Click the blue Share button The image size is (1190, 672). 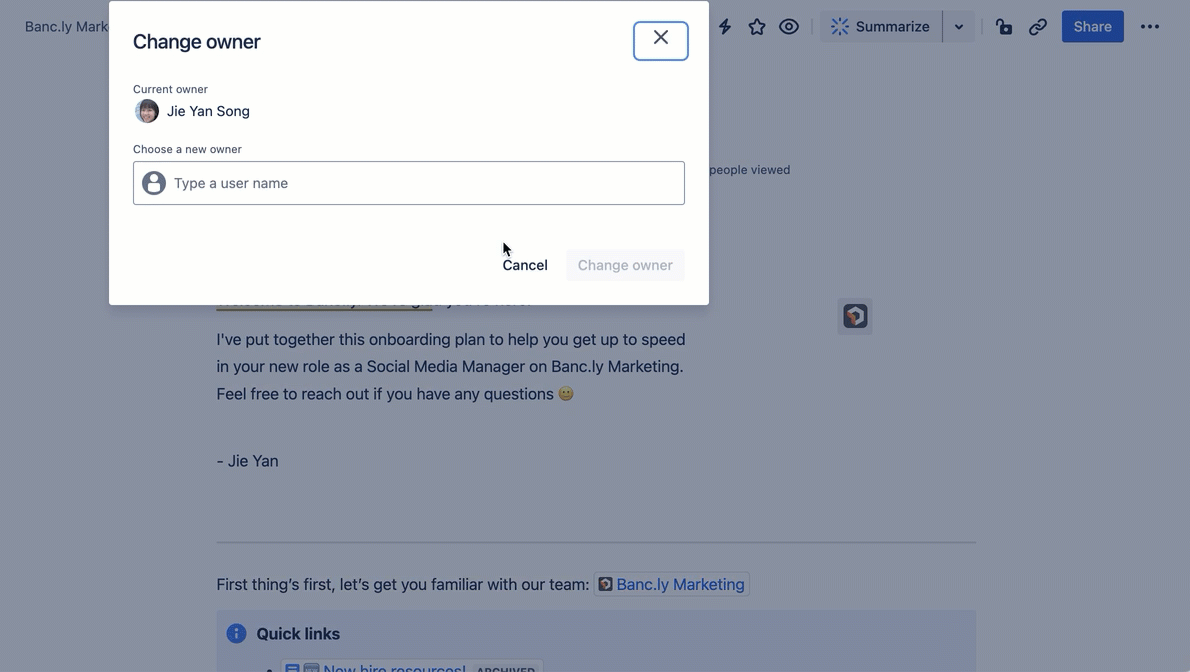(1092, 27)
